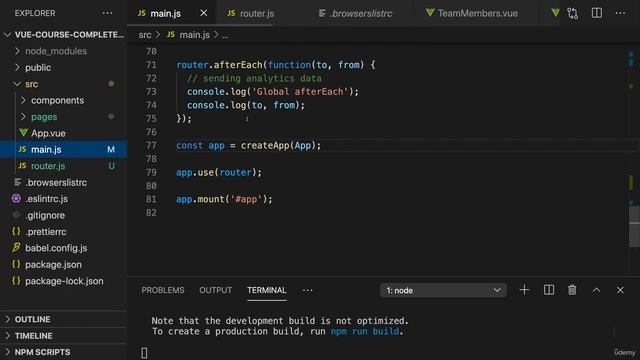640x360 pixels.
Task: Open the .eslintrc.js file
Action: (64, 199)
